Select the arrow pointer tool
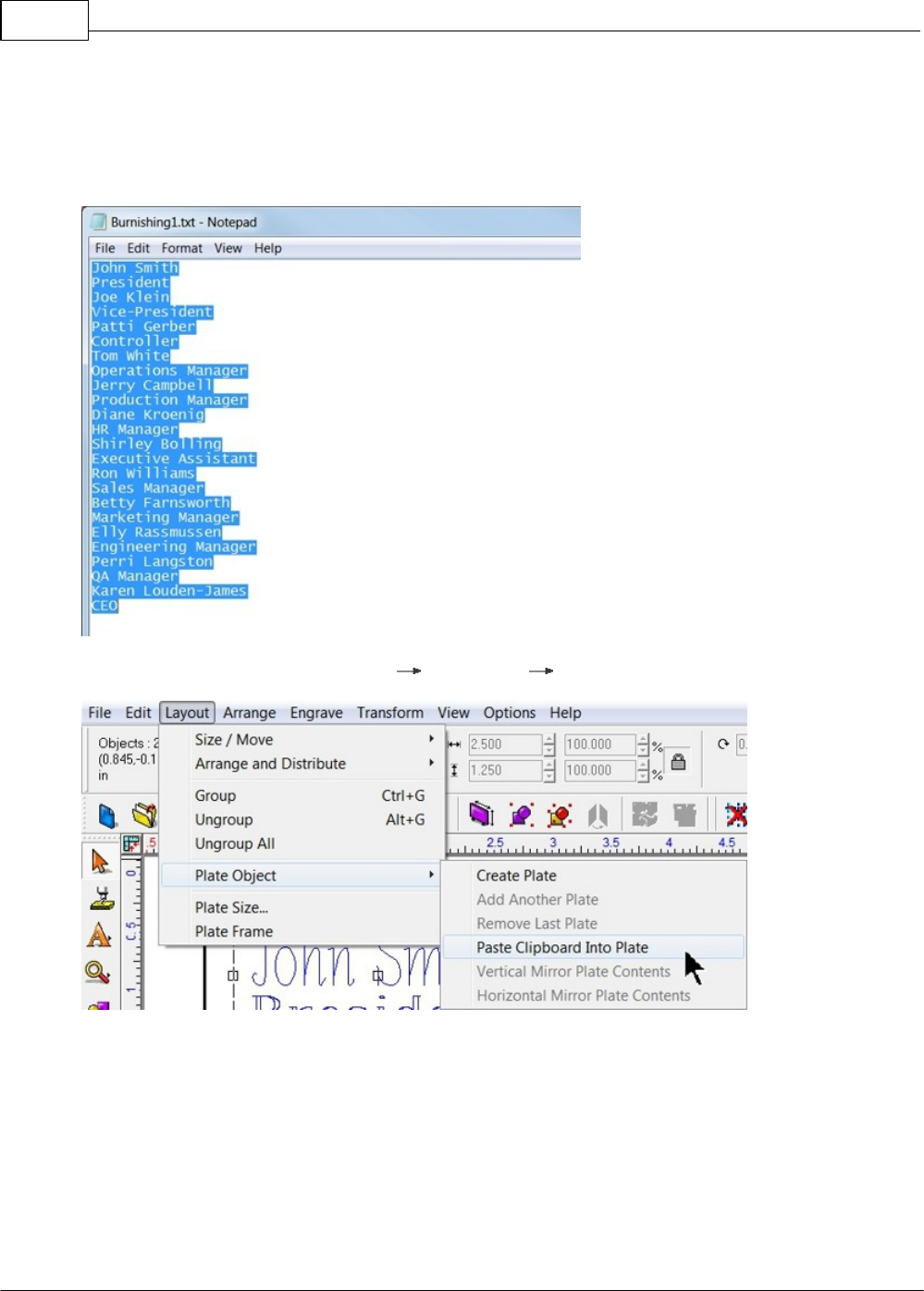Screen dimensions: 924x1291 pos(100,861)
